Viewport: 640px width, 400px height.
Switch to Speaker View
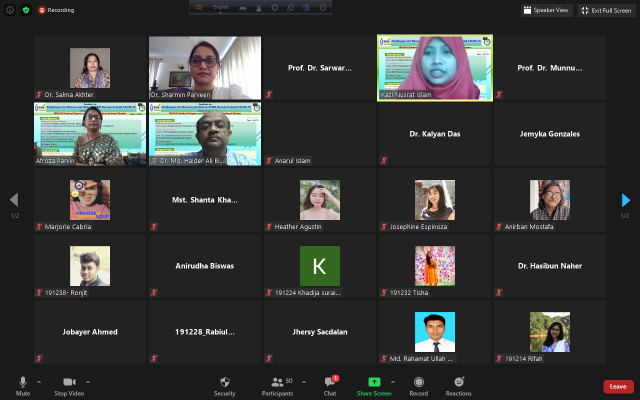click(546, 10)
